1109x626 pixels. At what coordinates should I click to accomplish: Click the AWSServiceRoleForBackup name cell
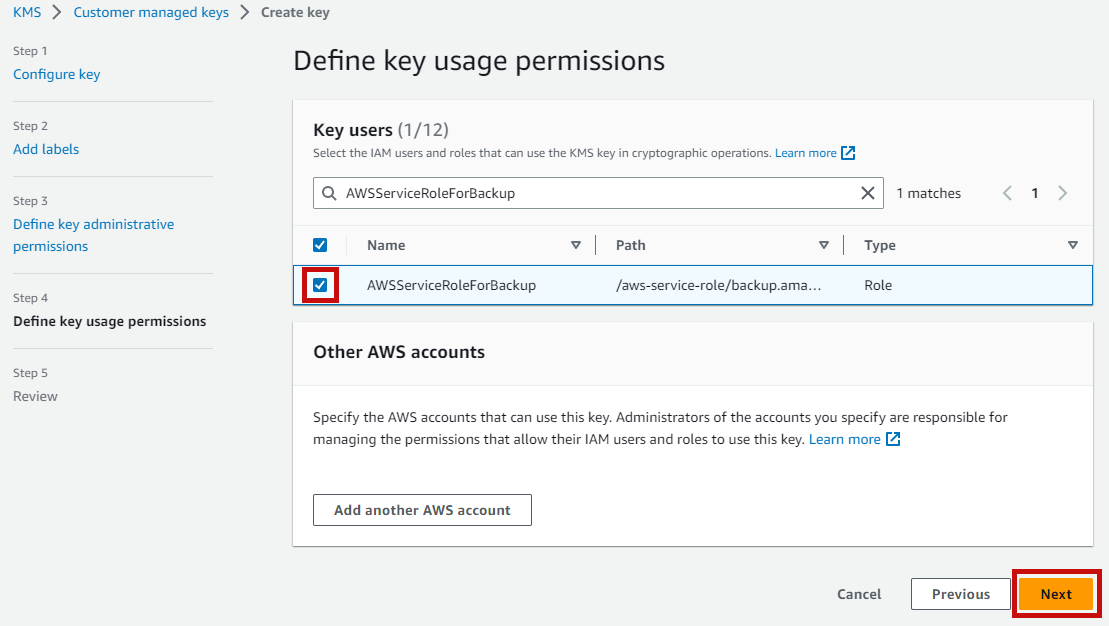point(451,285)
